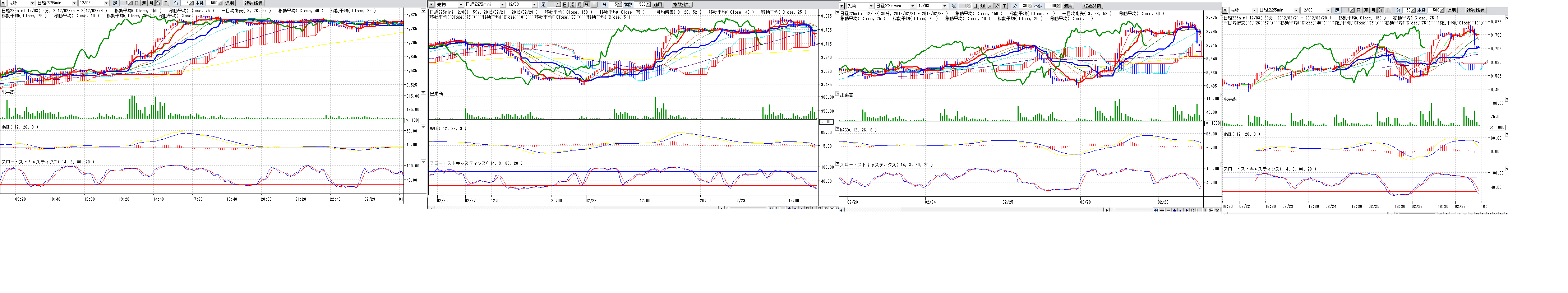Expand the 12/03 contract dropdown on the 15分 chart
The height and width of the screenshot is (293, 1568).
[535, 4]
